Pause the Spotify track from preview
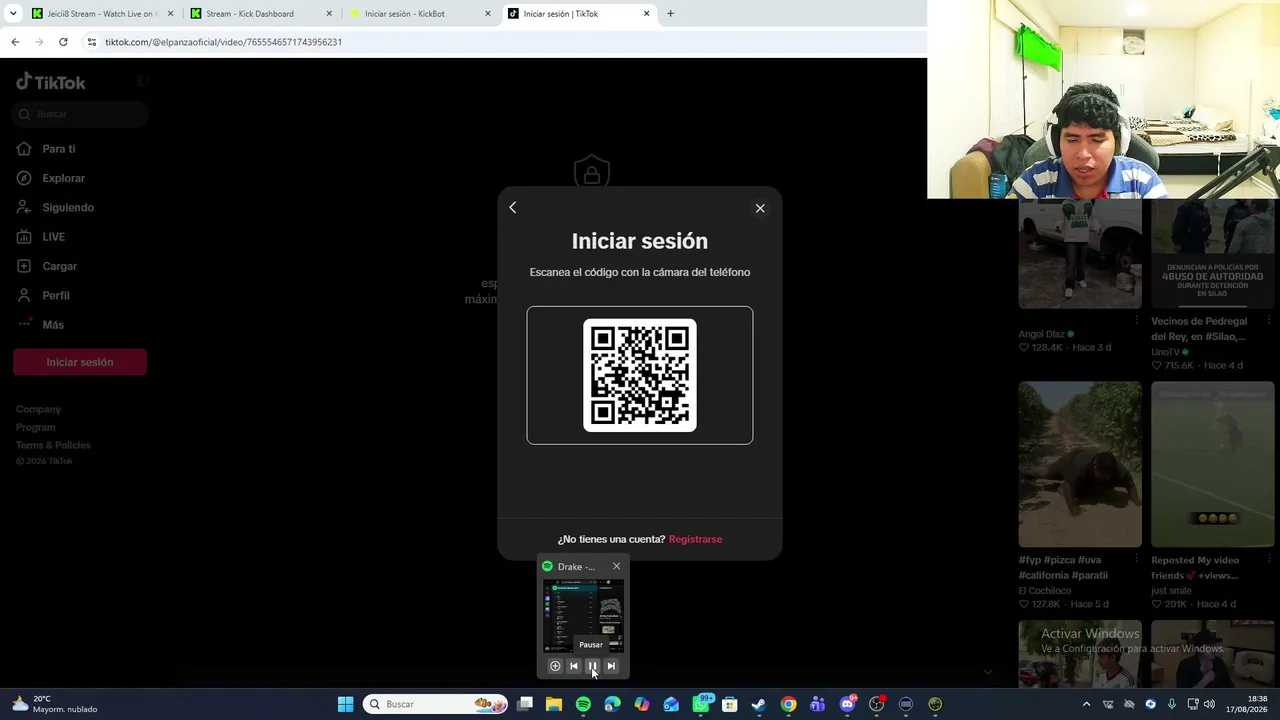1280x720 pixels. pyautogui.click(x=592, y=666)
